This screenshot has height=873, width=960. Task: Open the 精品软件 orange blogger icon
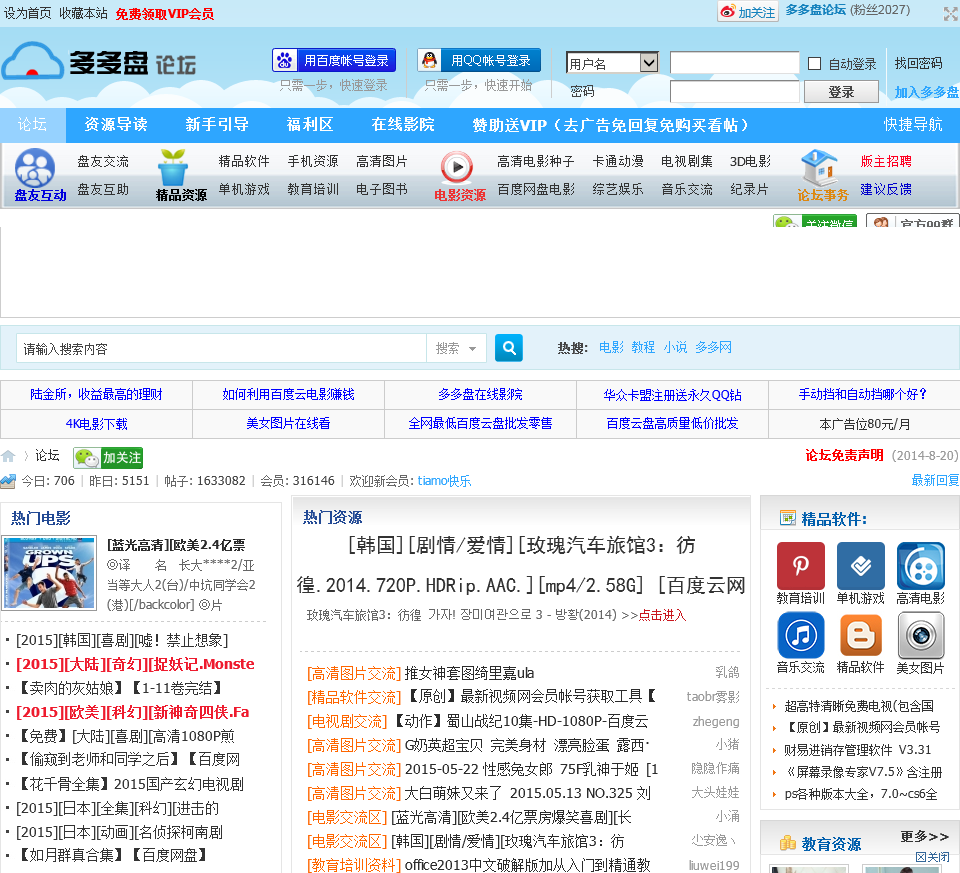click(x=860, y=635)
